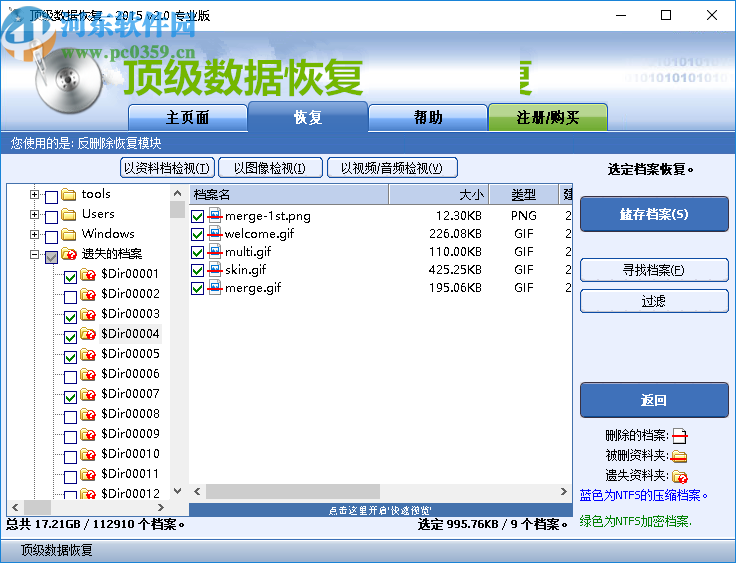Click the $Dir00008 lost folder icon
The width and height of the screenshot is (736, 563).
(88, 414)
